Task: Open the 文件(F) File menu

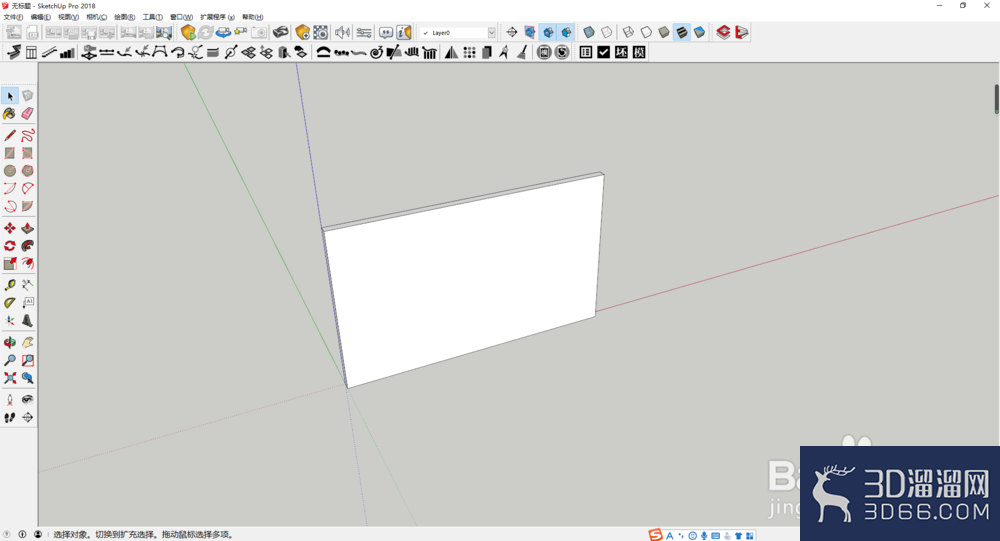Action: [x=13, y=17]
